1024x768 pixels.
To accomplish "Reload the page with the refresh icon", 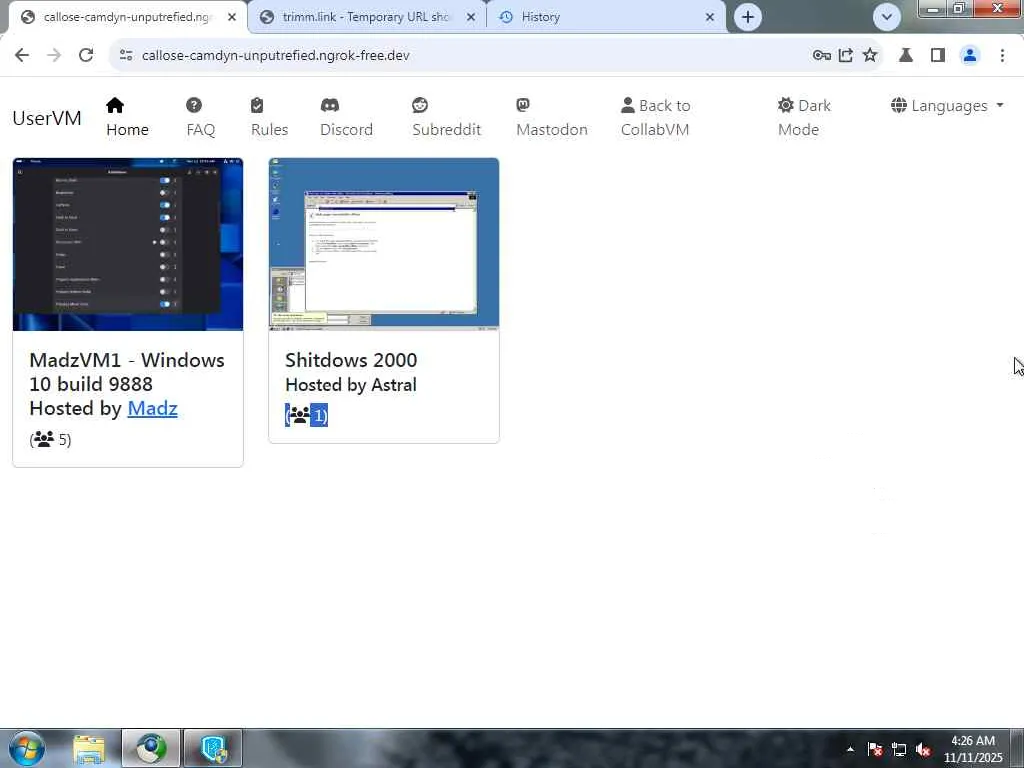I will pos(86,55).
